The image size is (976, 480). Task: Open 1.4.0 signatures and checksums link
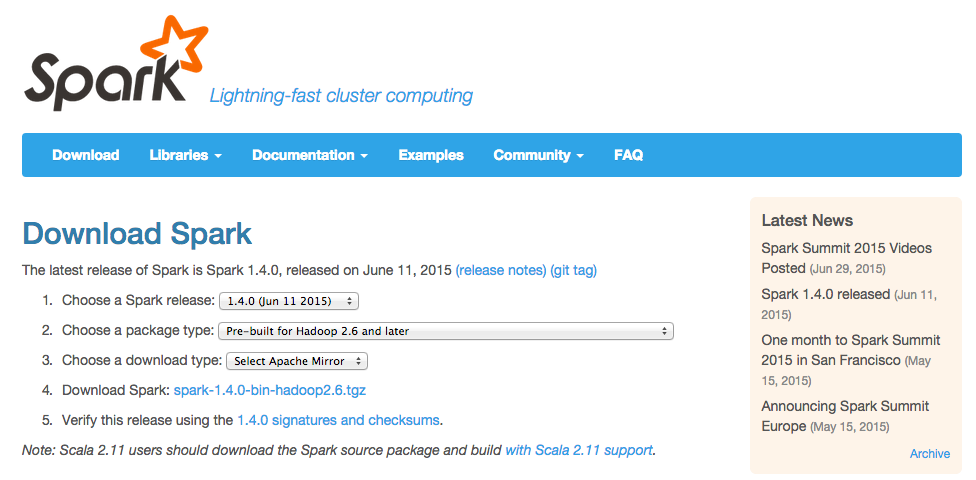339,420
